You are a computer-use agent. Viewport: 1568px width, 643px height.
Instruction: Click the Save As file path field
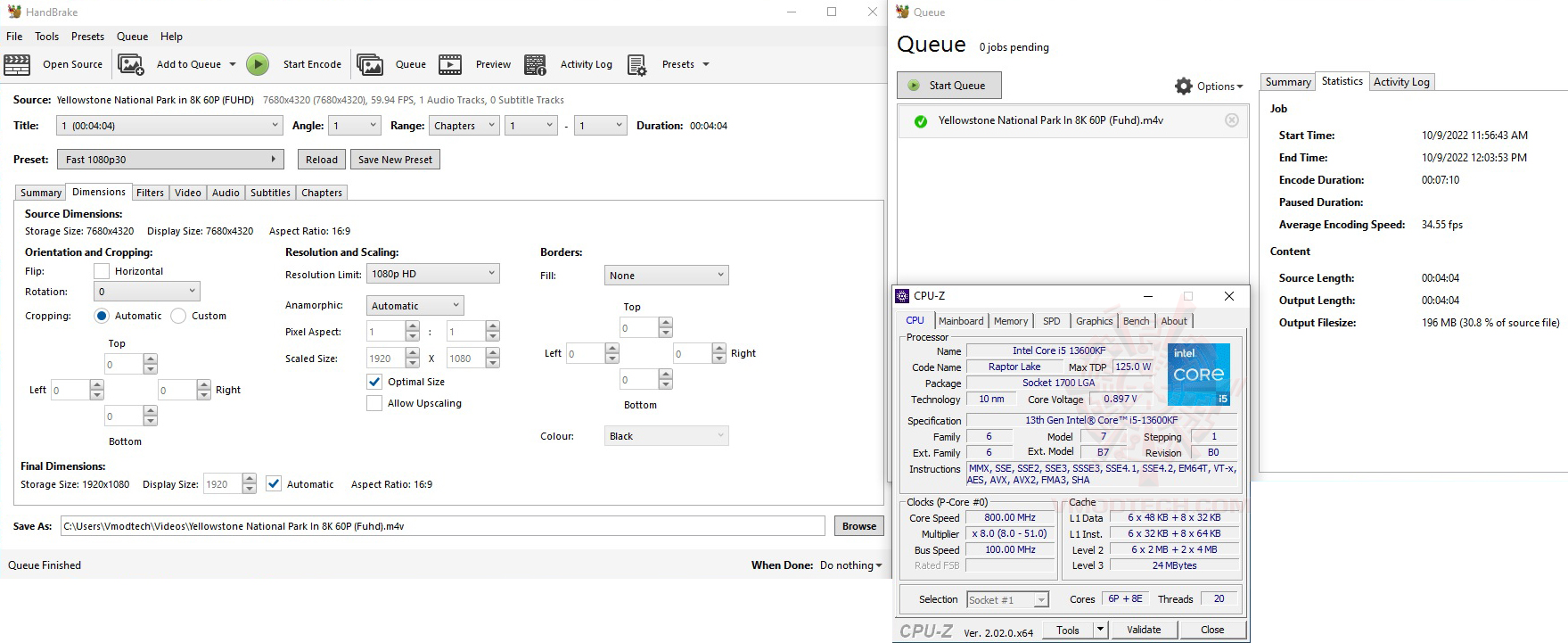coord(443,526)
